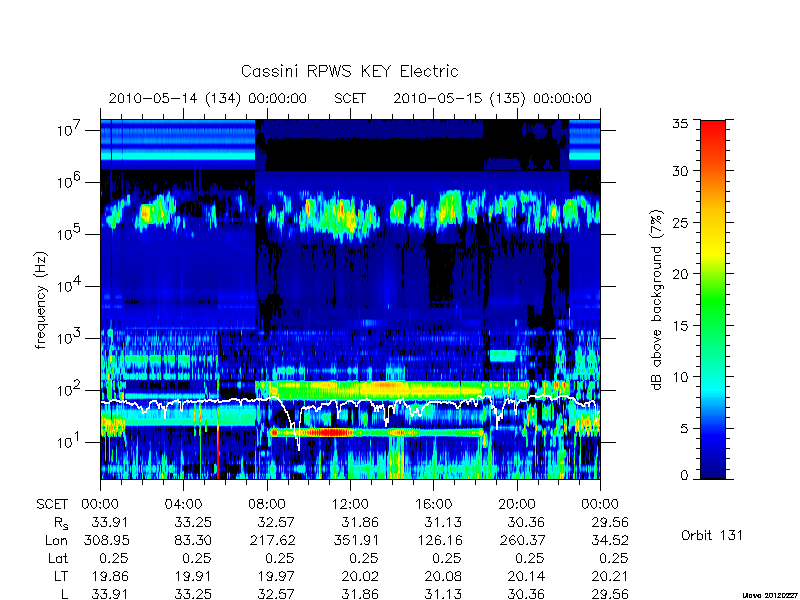Image resolution: width=800 pixels, height=600 pixels.
Task: Click colorbar tick value 0
Action: coord(684,475)
